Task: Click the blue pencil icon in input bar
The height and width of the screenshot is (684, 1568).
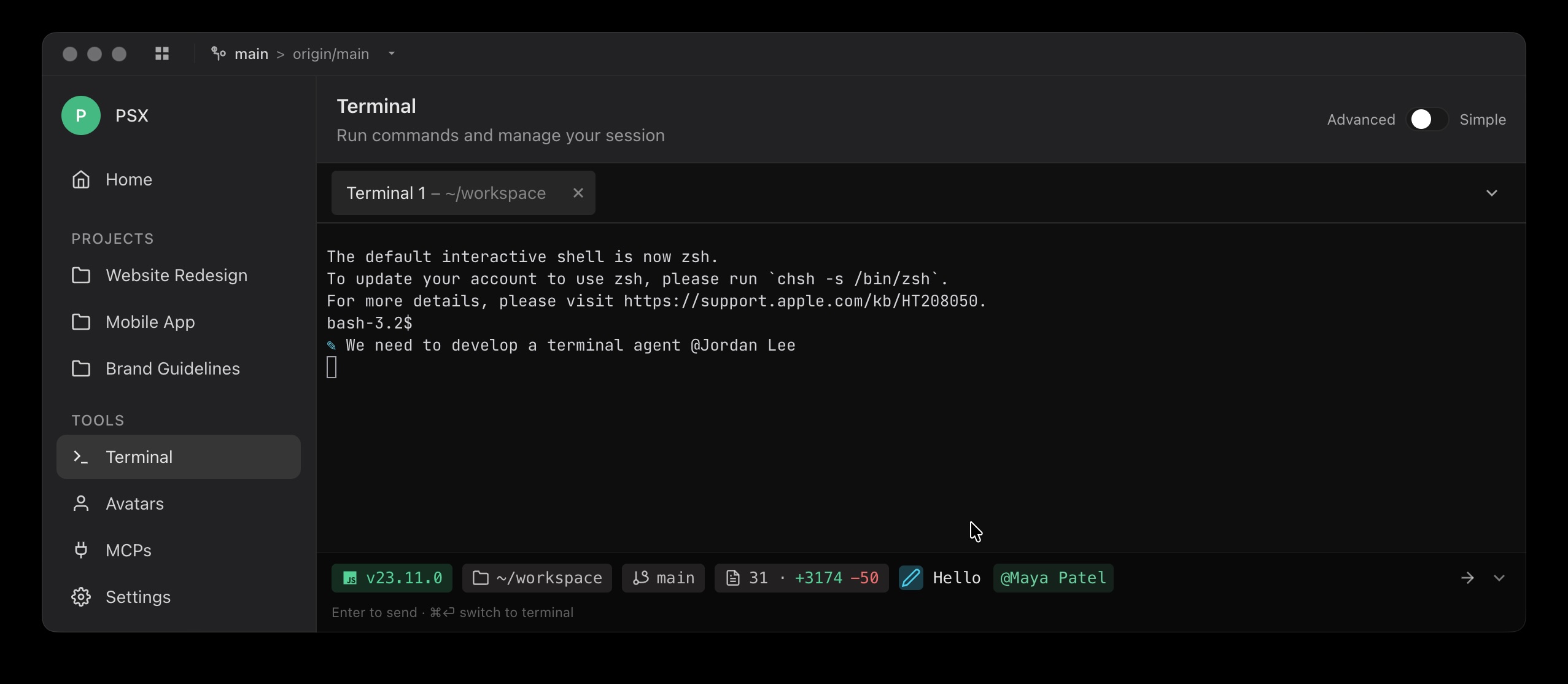Action: (910, 578)
